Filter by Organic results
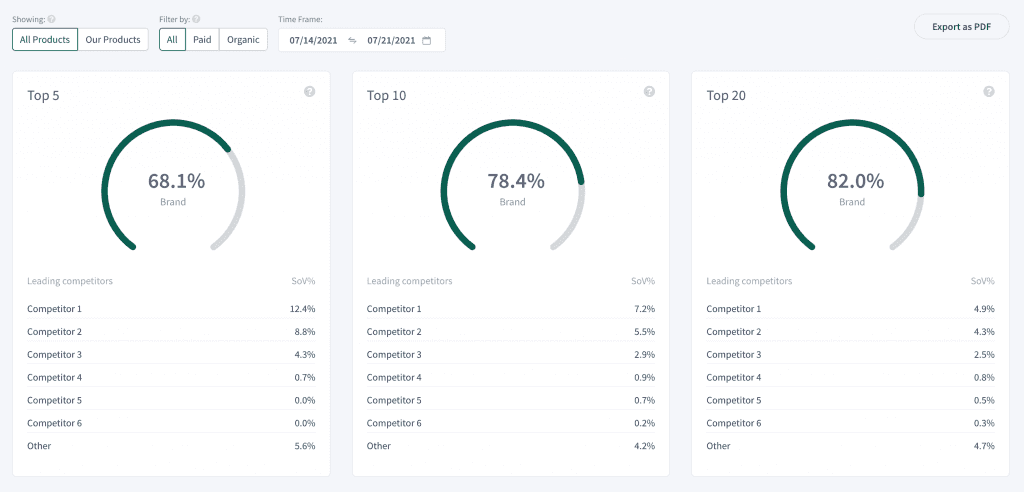The image size is (1024, 492). click(x=243, y=40)
